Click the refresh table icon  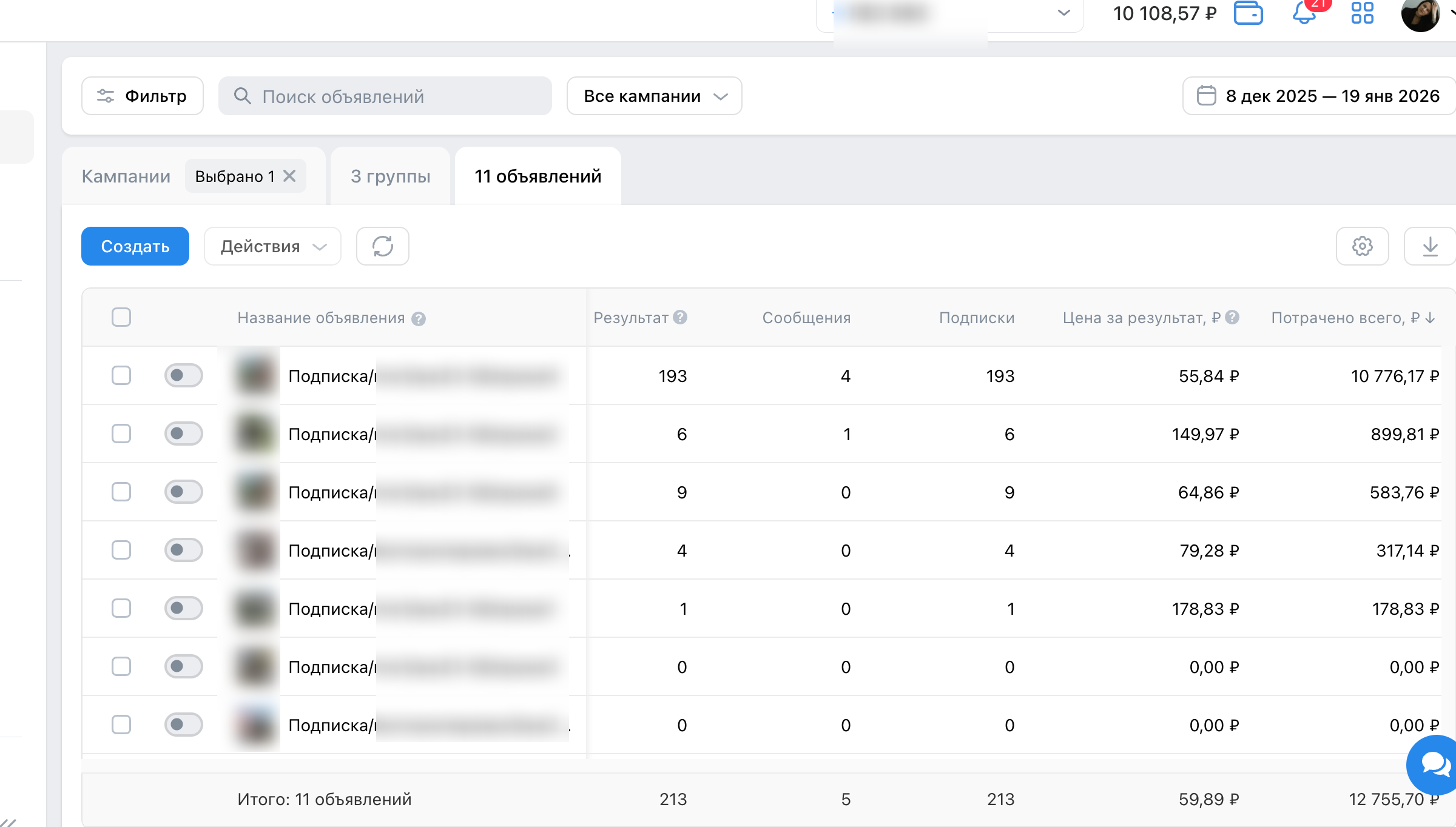coord(383,246)
